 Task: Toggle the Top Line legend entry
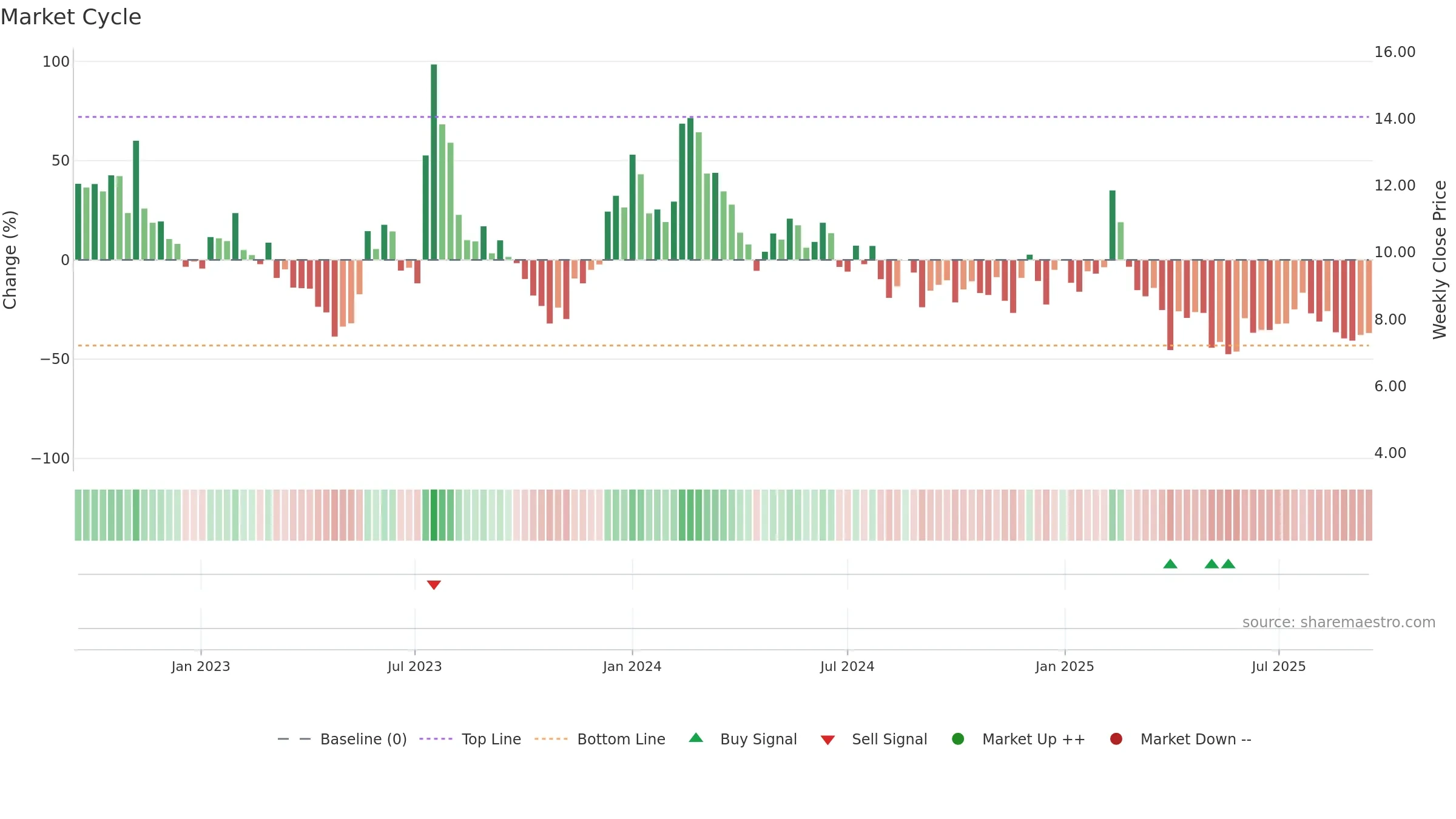pos(470,739)
